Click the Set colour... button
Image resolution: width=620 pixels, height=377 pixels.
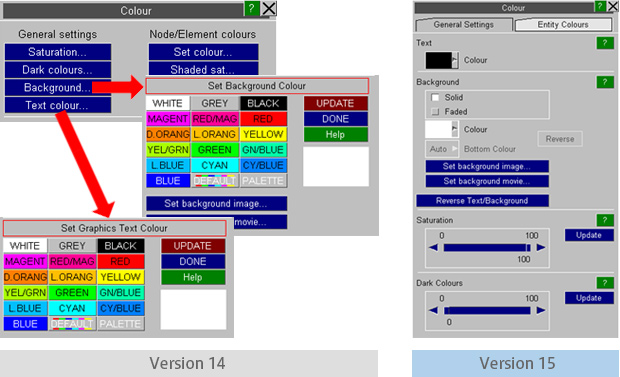tap(203, 52)
